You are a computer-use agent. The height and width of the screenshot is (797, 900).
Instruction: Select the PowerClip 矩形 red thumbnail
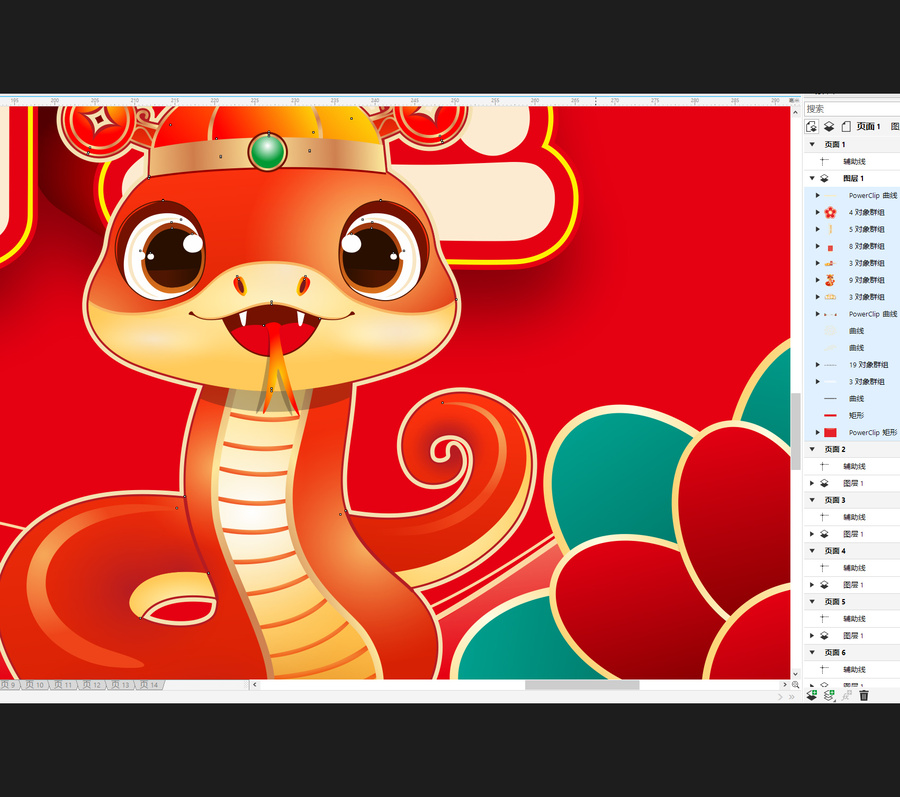click(x=830, y=433)
